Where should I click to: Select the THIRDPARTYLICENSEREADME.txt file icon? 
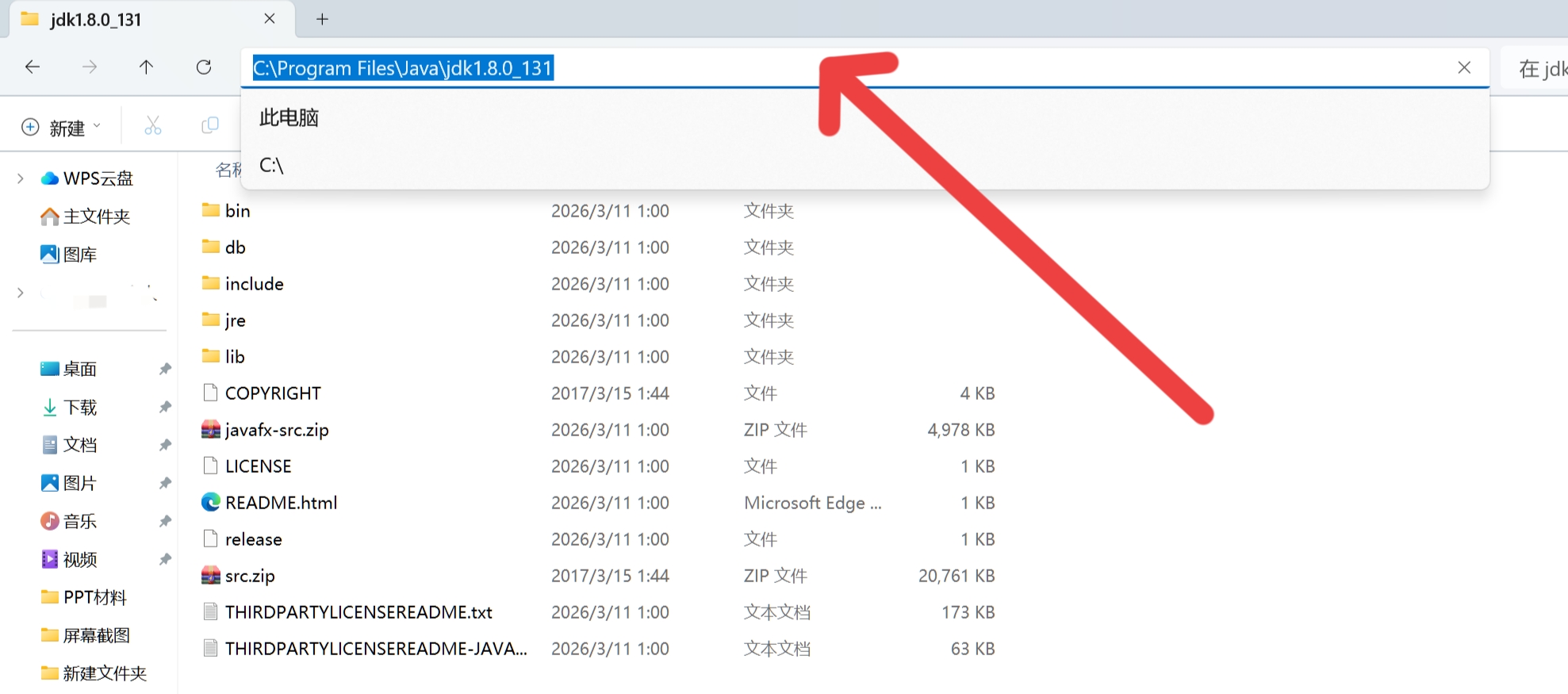[x=210, y=612]
